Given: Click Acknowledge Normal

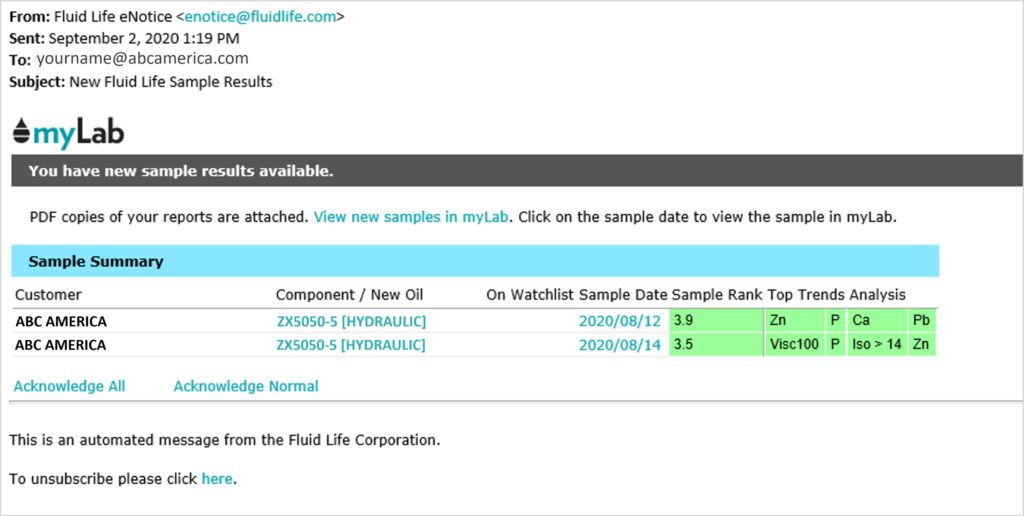Looking at the screenshot, I should (246, 386).
